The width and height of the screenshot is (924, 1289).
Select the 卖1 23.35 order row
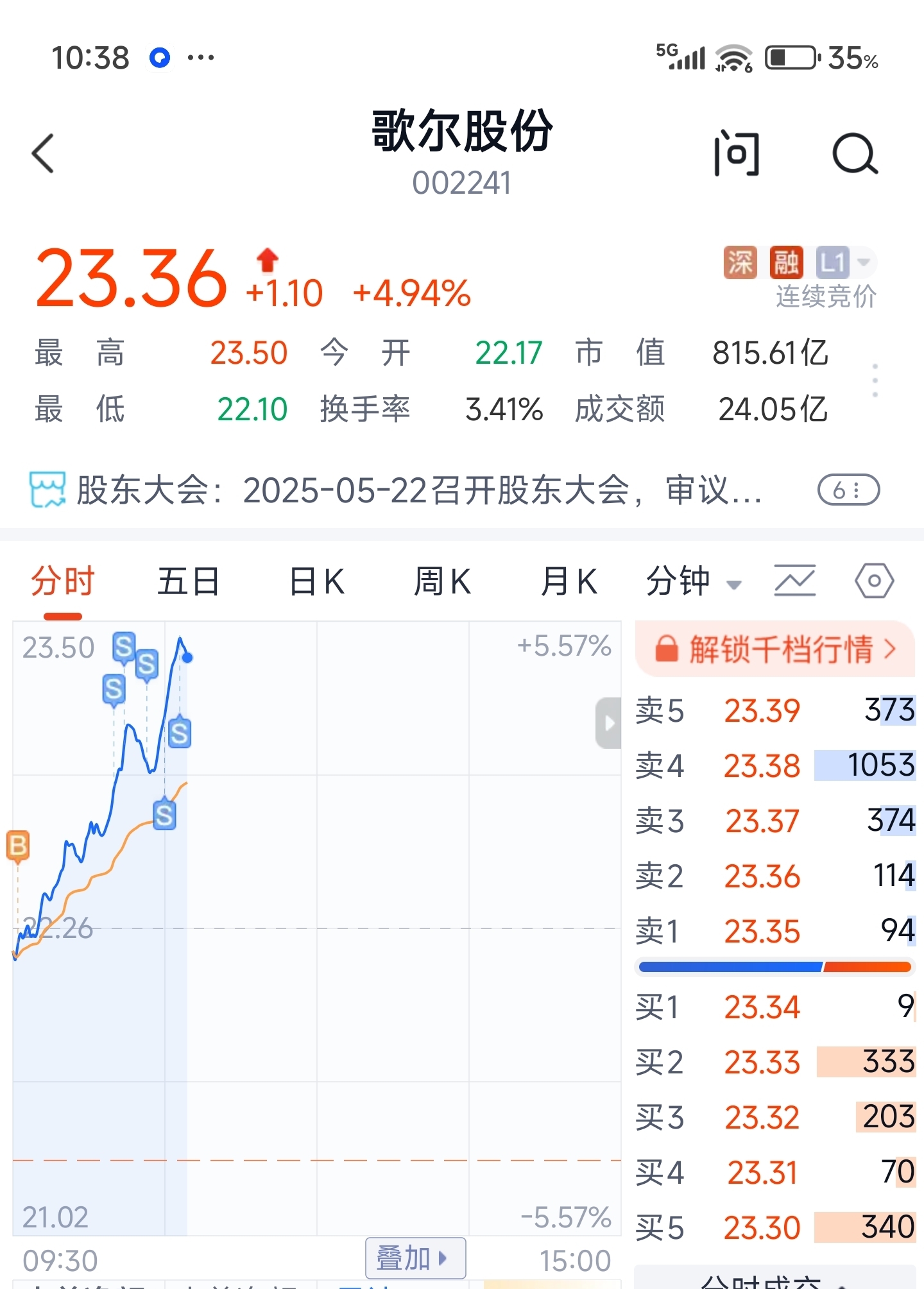775,931
